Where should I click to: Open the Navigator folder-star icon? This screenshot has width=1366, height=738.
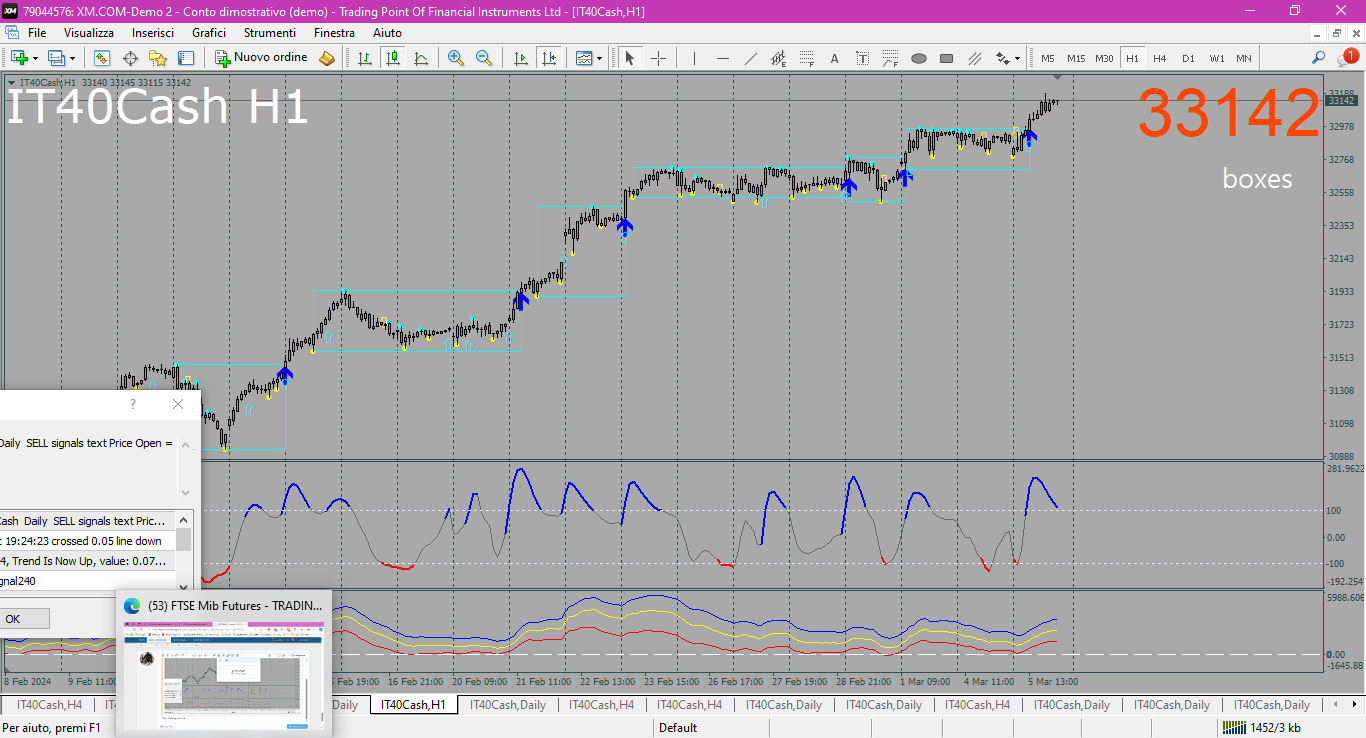pos(158,58)
